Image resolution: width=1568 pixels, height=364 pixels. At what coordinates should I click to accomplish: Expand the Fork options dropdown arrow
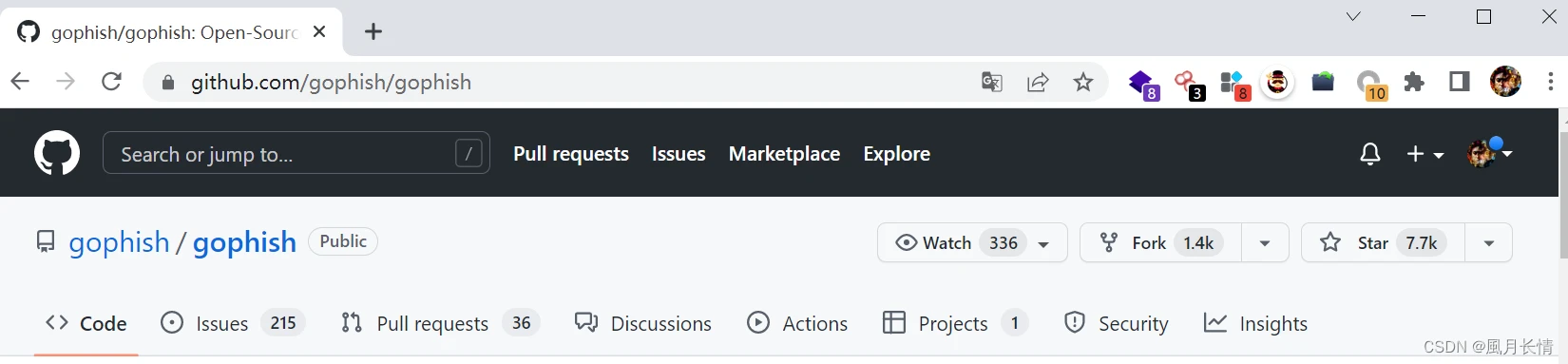tap(1265, 242)
